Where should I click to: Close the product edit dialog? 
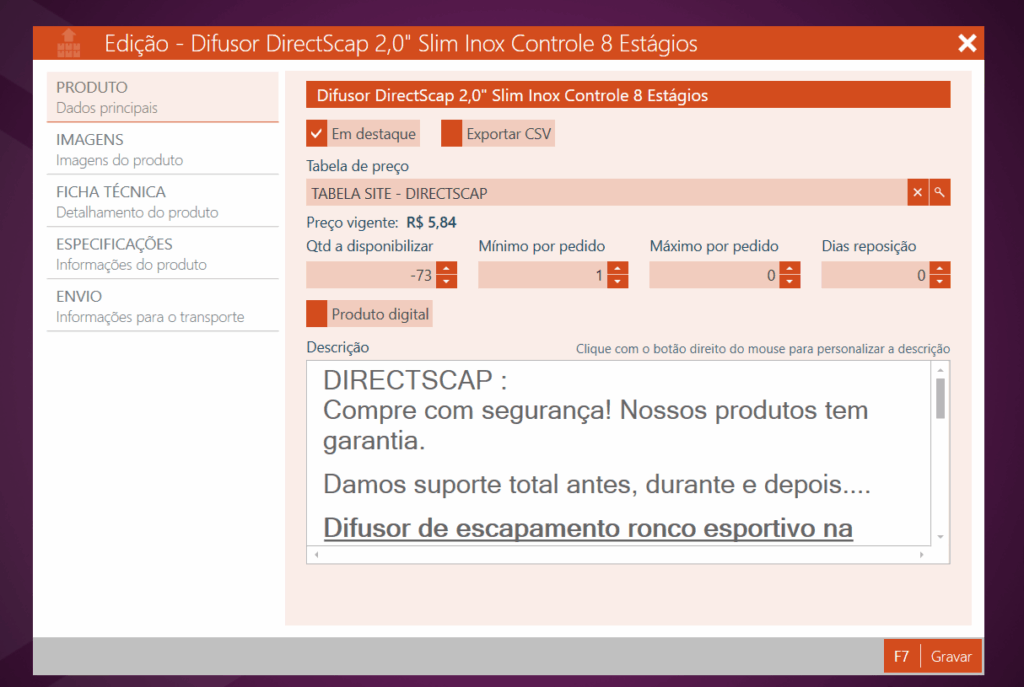(x=966, y=43)
